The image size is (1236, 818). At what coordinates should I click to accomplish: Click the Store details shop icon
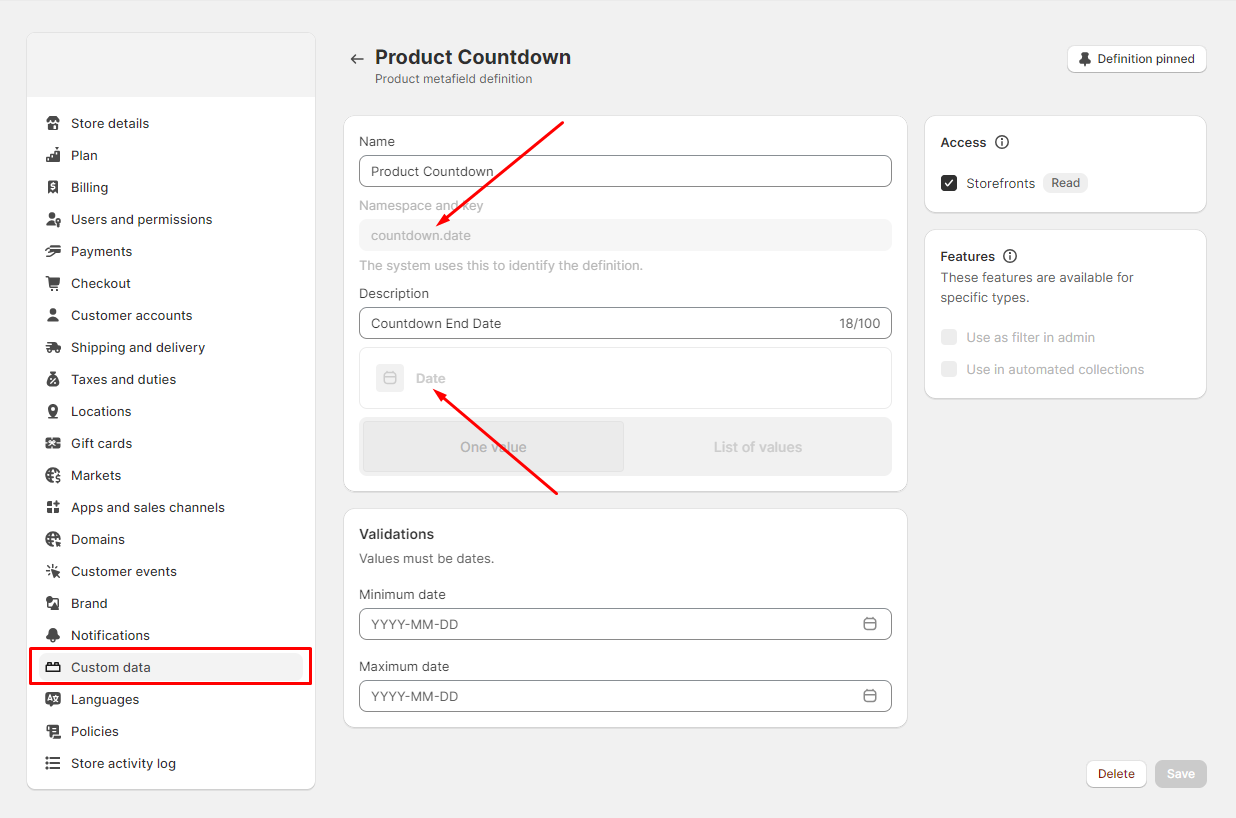(x=53, y=123)
